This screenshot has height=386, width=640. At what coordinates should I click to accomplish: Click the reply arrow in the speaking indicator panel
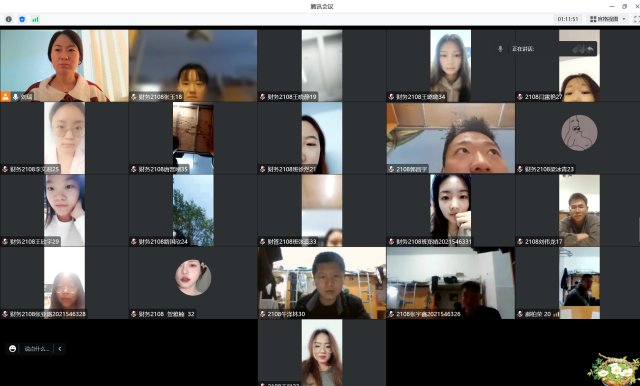pyautogui.click(x=590, y=49)
